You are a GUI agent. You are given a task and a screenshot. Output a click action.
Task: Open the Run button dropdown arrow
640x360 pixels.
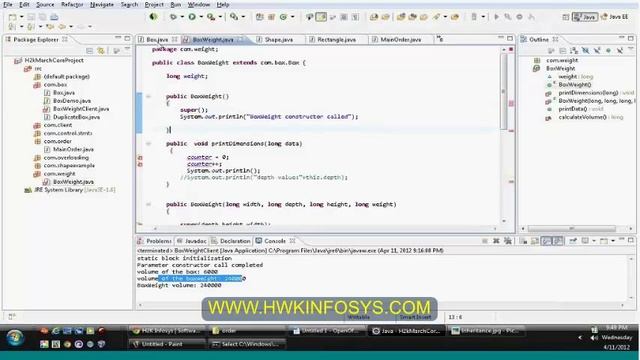pyautogui.click(x=201, y=17)
